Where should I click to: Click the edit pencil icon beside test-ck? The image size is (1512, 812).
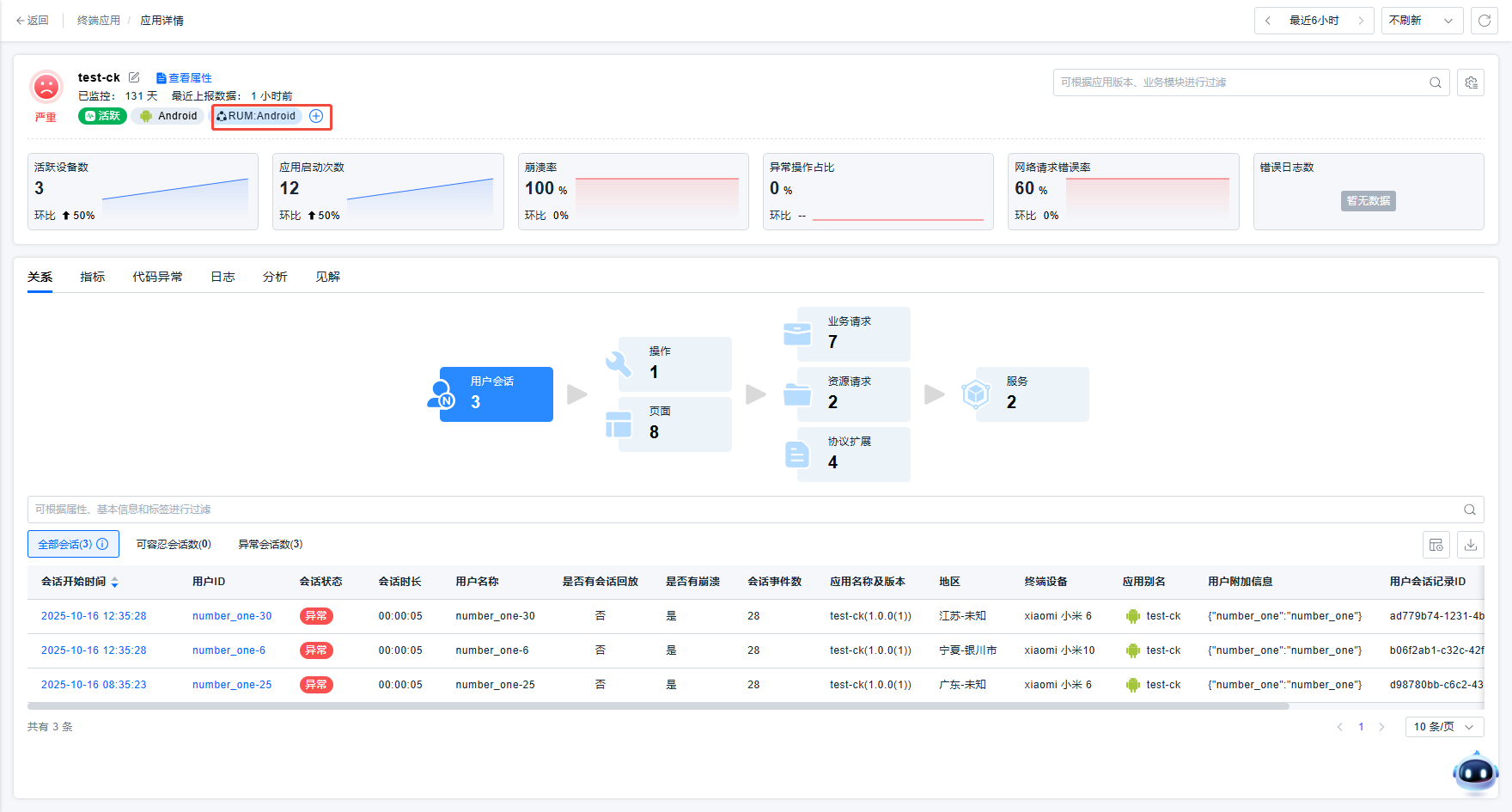[x=134, y=77]
